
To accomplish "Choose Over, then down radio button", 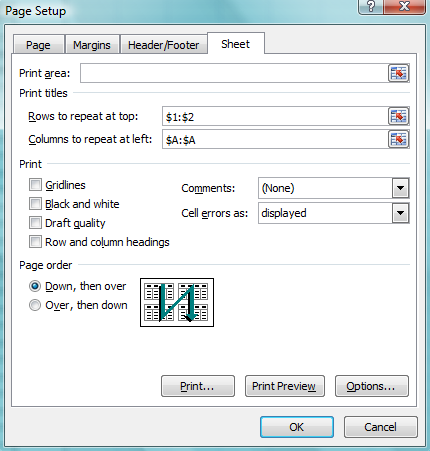I will [x=35, y=305].
